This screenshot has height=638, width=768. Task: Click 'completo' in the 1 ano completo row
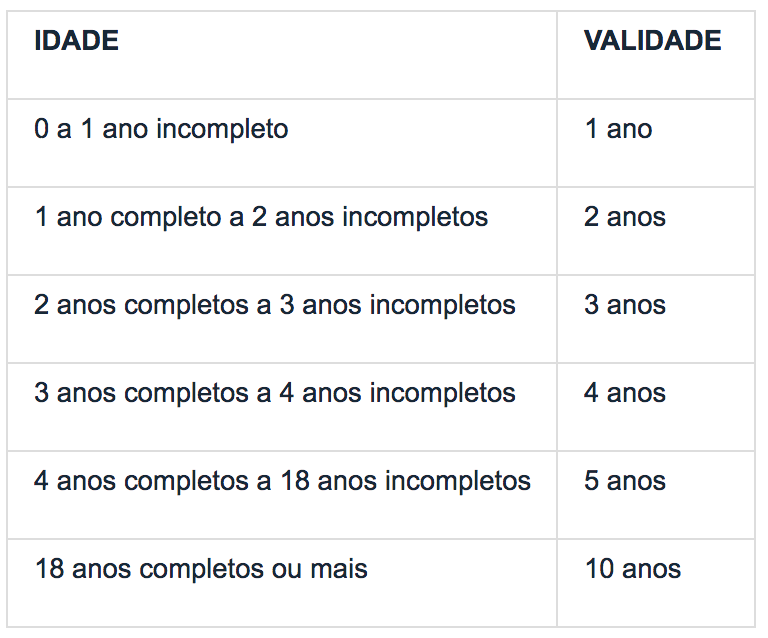point(166,217)
